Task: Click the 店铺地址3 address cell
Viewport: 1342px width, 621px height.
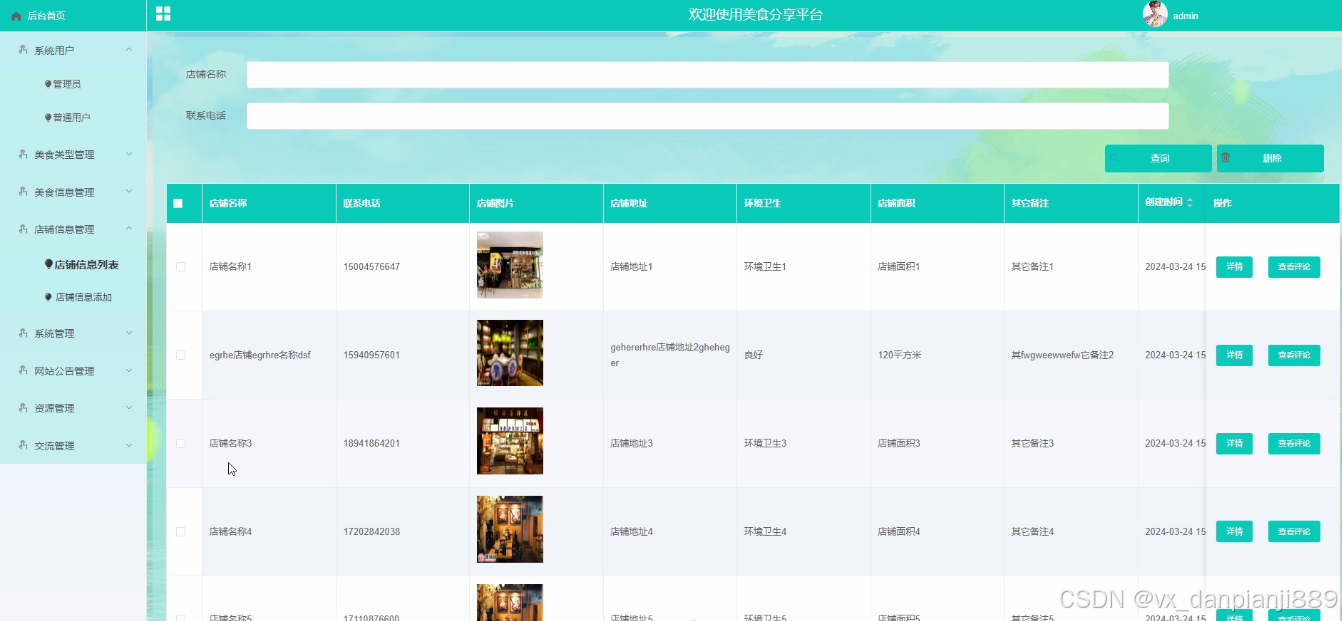Action: pos(631,443)
